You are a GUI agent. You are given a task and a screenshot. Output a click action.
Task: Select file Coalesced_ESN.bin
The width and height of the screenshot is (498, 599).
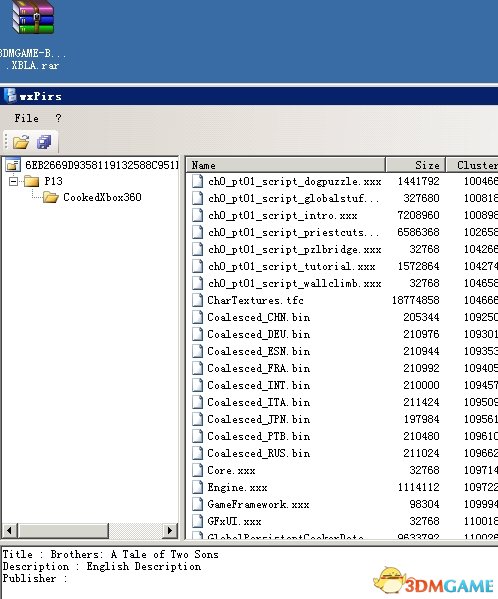coord(259,351)
